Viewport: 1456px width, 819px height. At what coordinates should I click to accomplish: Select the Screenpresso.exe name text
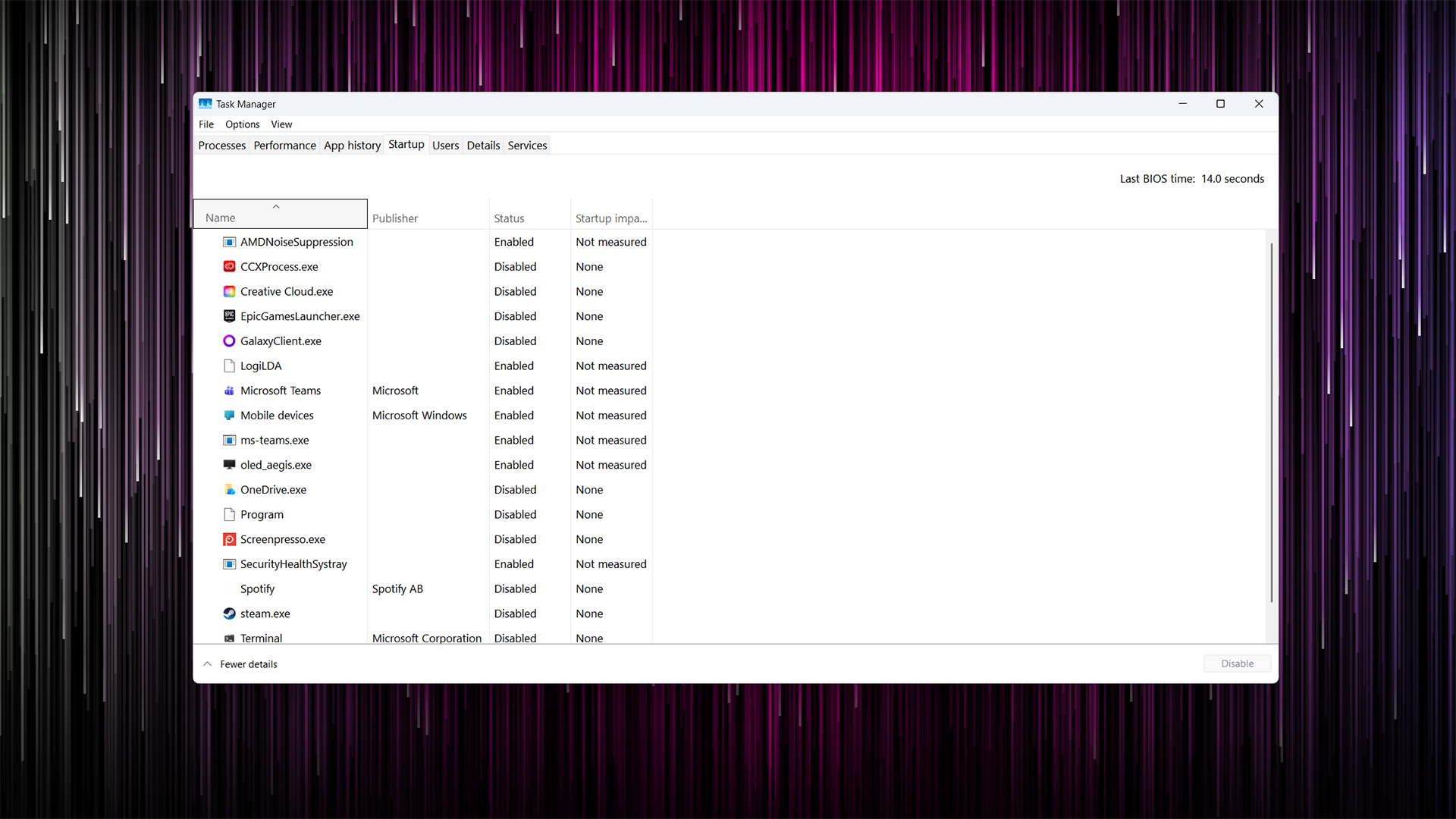(282, 539)
